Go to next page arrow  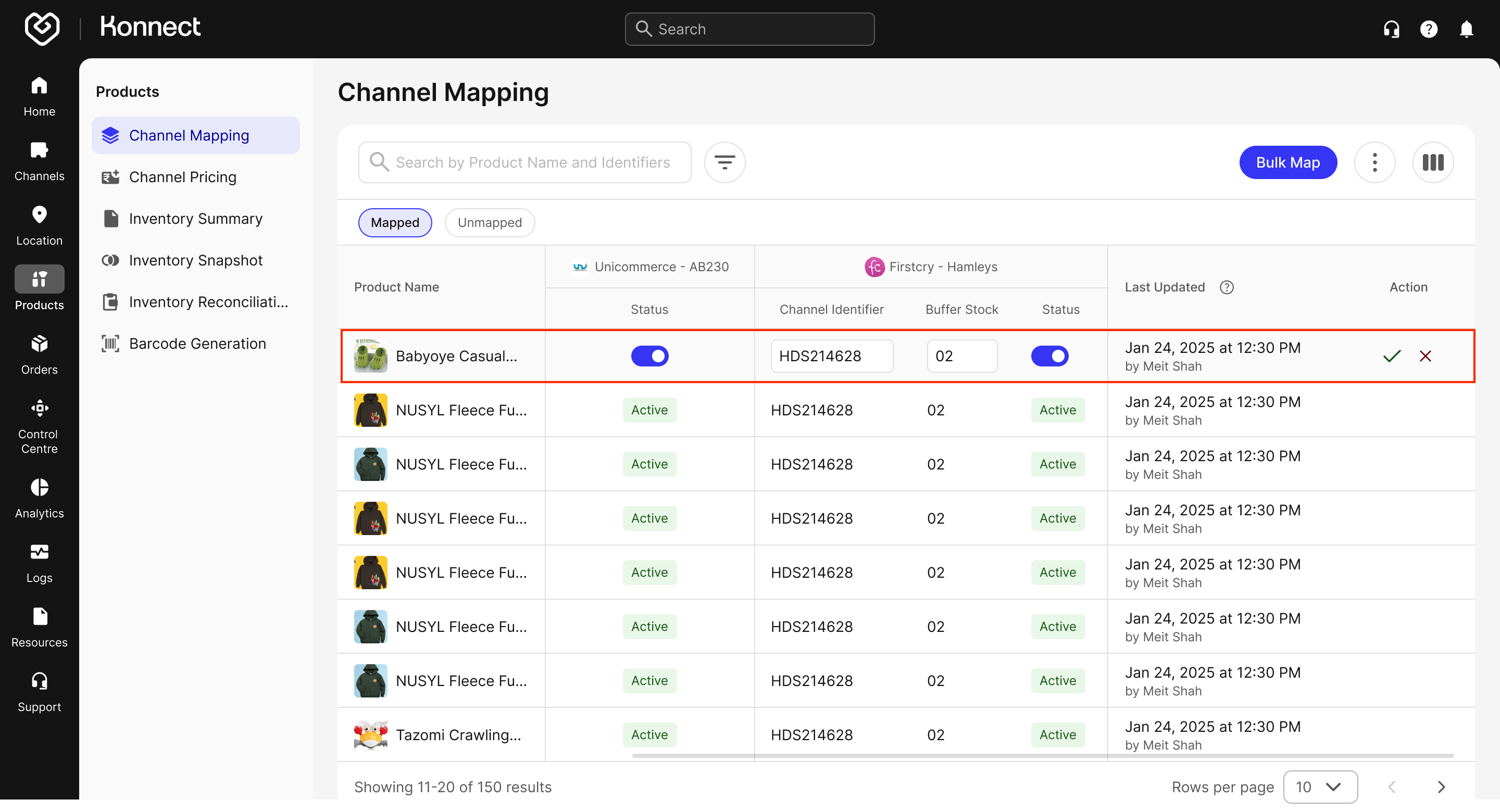point(1441,787)
